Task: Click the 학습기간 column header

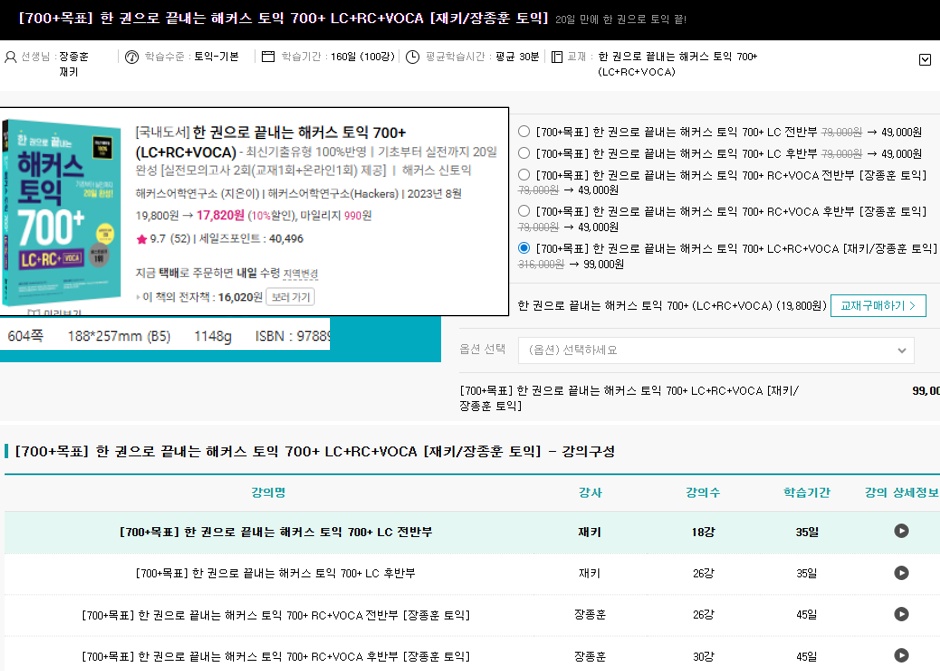Action: tap(807, 493)
